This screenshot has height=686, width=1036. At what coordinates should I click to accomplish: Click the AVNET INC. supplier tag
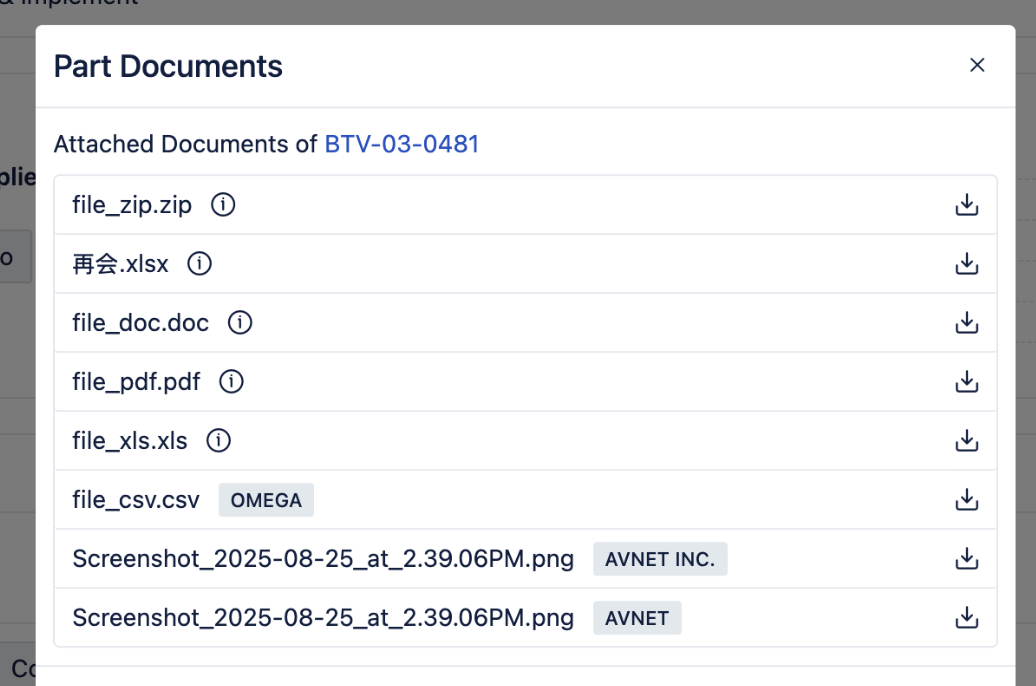660,559
